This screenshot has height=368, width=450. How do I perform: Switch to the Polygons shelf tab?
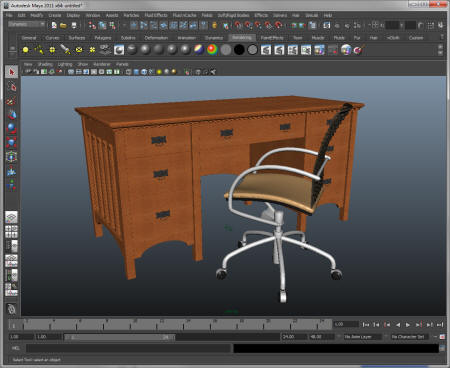pyautogui.click(x=103, y=38)
